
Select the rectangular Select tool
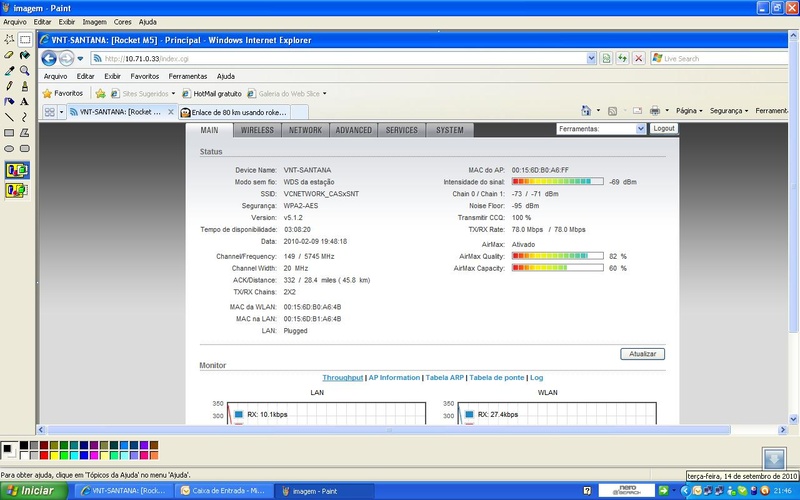(x=24, y=39)
